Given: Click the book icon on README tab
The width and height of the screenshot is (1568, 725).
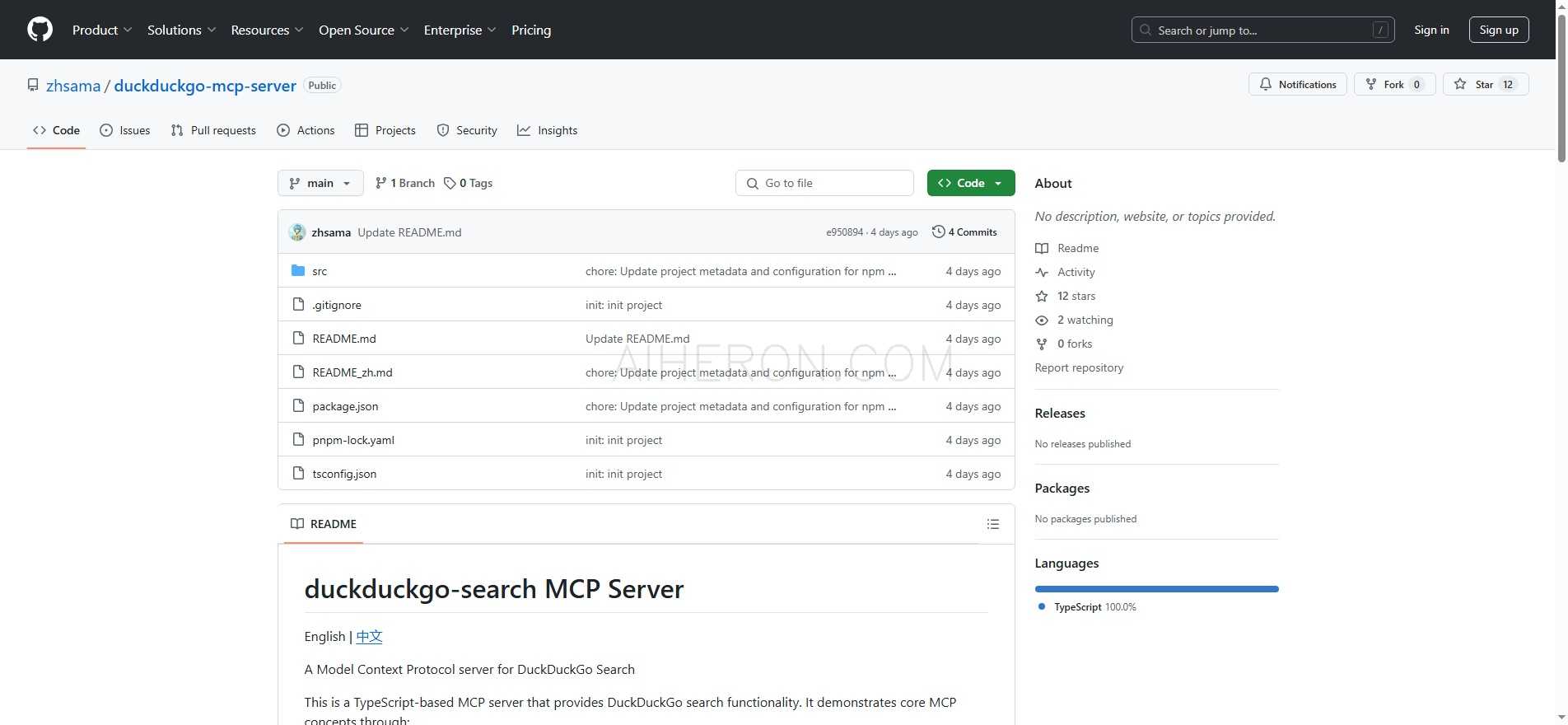Looking at the screenshot, I should pos(297,524).
